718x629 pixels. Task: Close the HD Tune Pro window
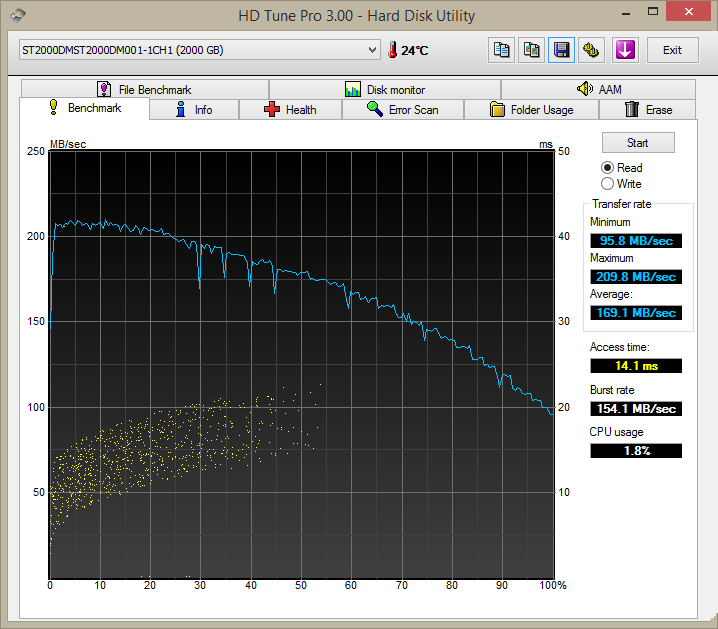(688, 11)
